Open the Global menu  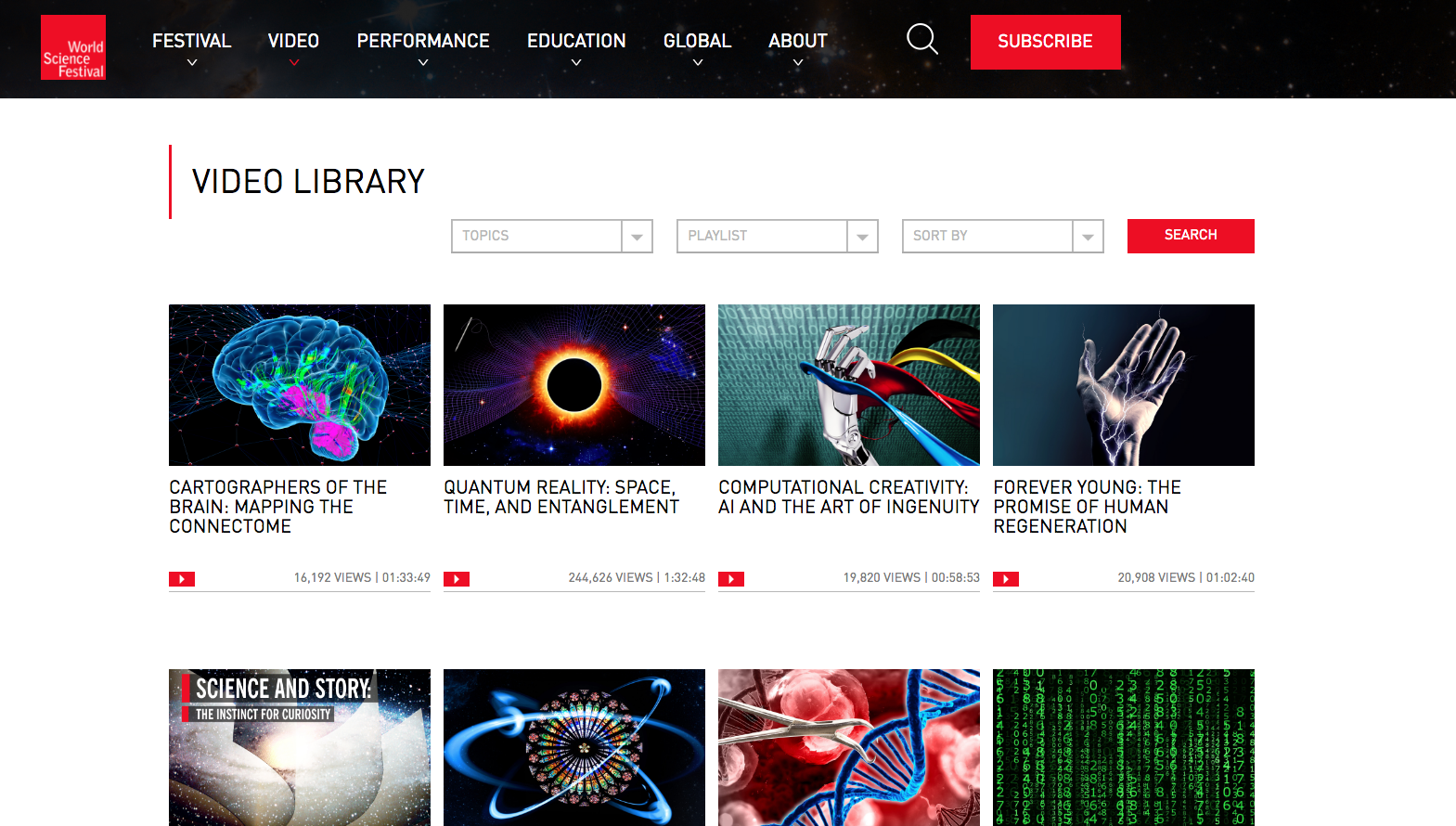coord(698,41)
